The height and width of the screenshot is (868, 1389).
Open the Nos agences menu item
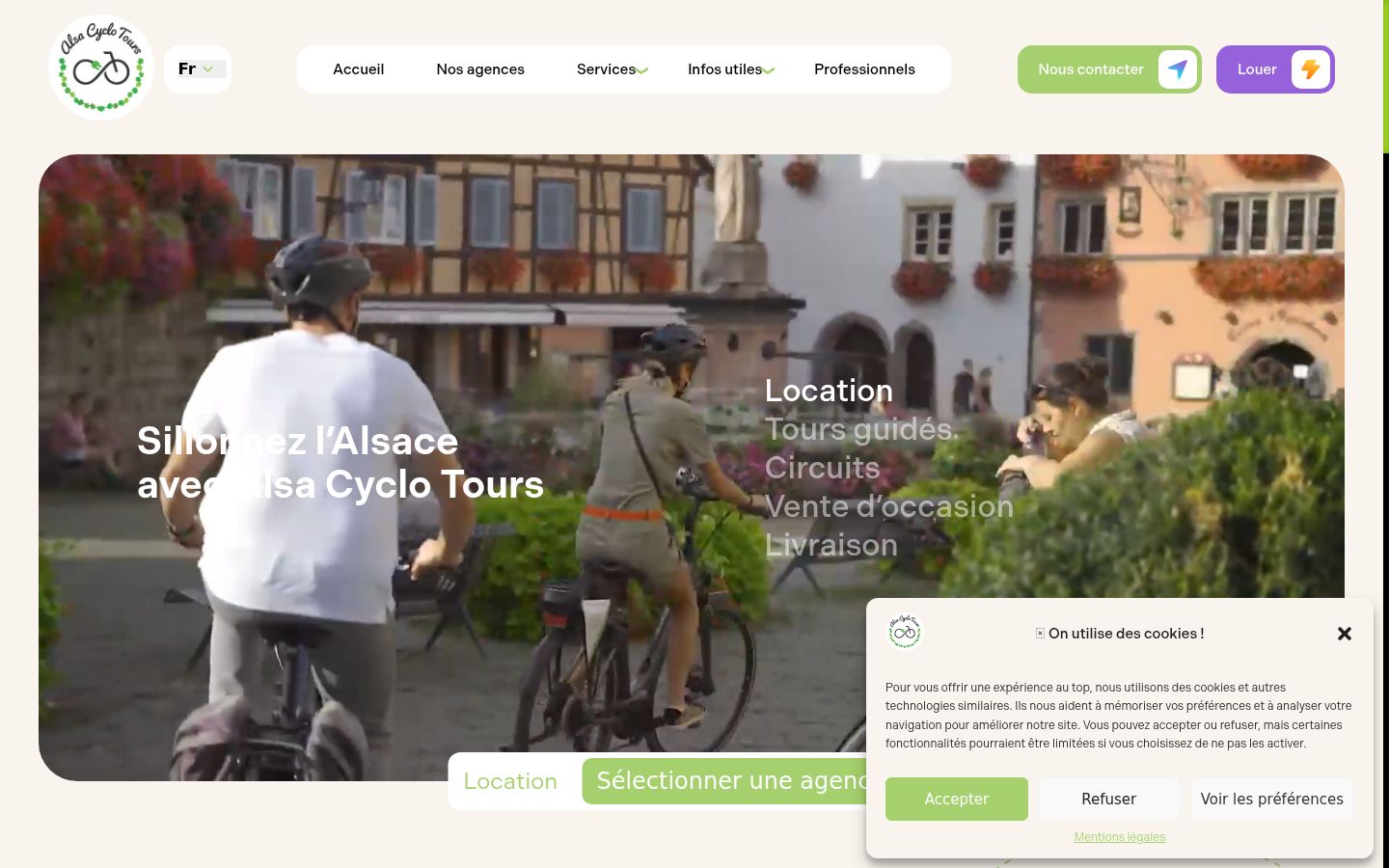pyautogui.click(x=480, y=69)
